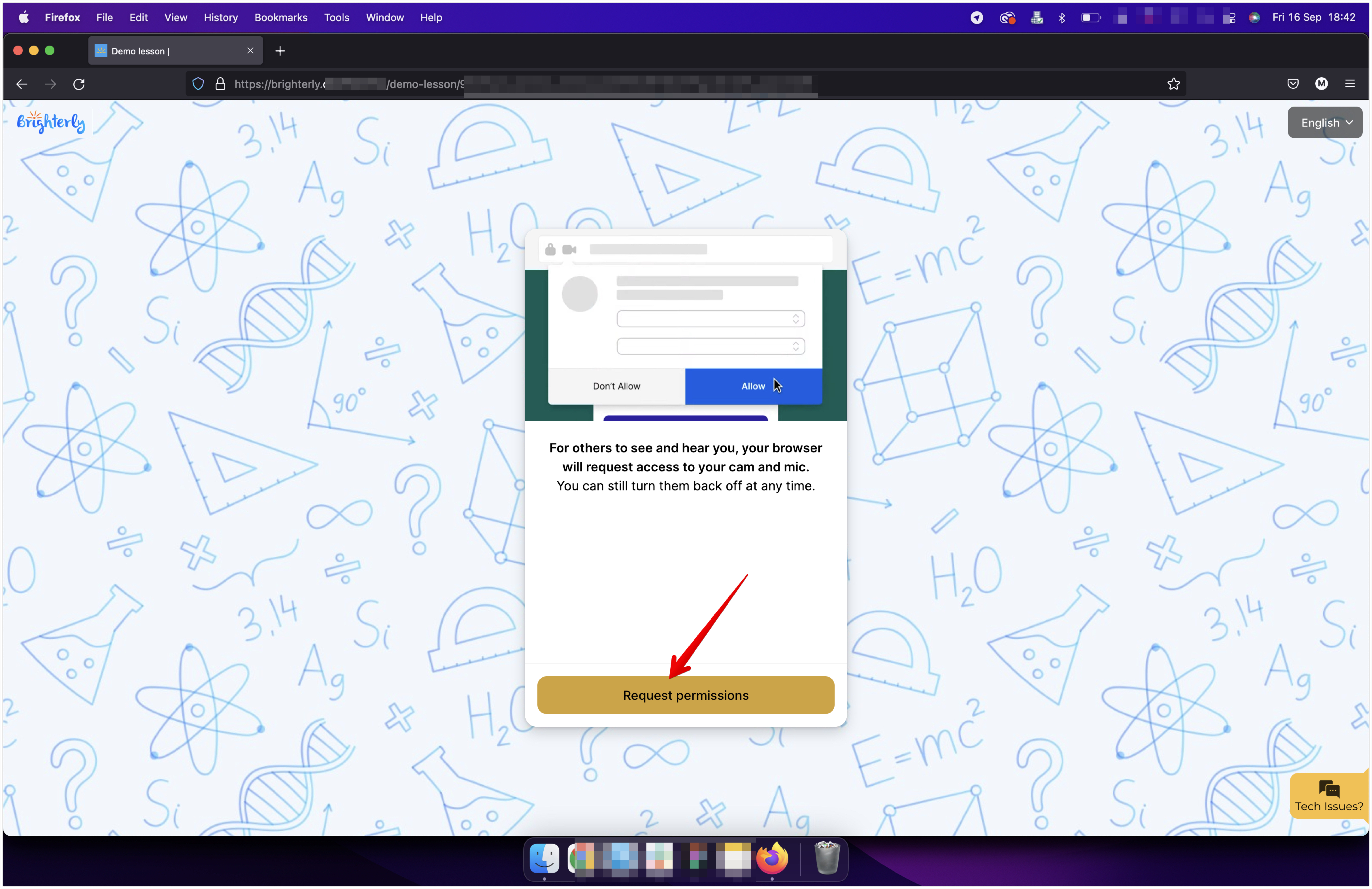1372x889 pixels.
Task: Click the date and time Fri 16 Sep
Action: point(1314,17)
